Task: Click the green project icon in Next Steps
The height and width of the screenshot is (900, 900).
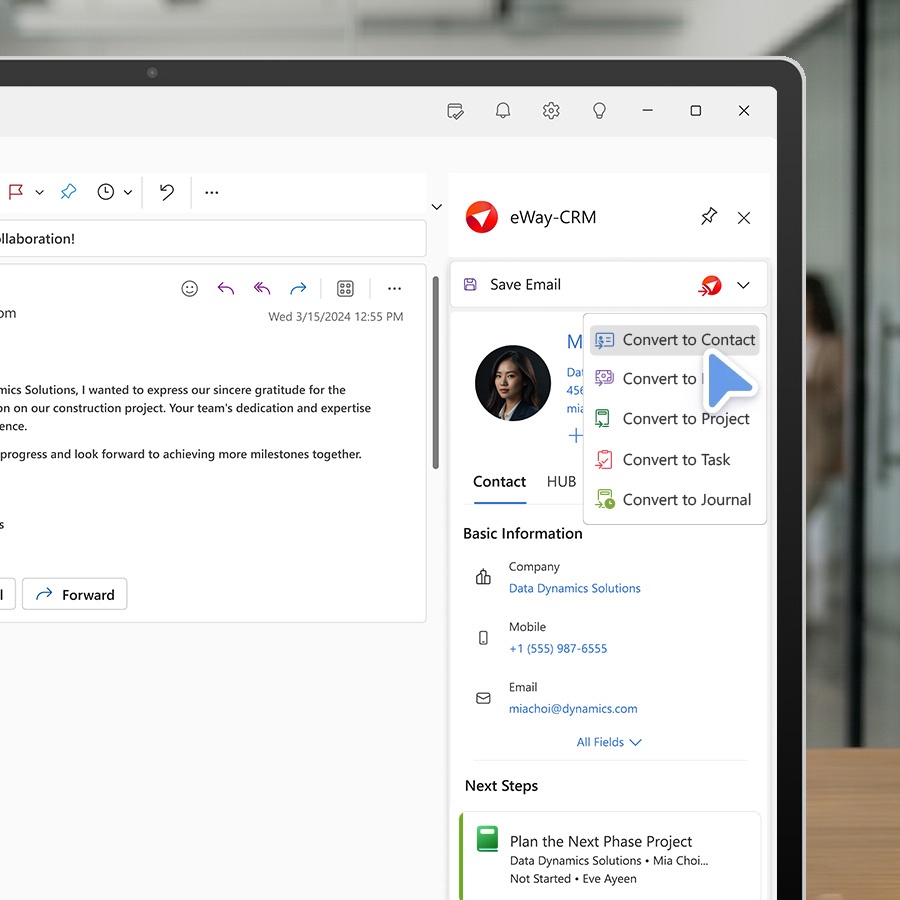Action: 487,839
